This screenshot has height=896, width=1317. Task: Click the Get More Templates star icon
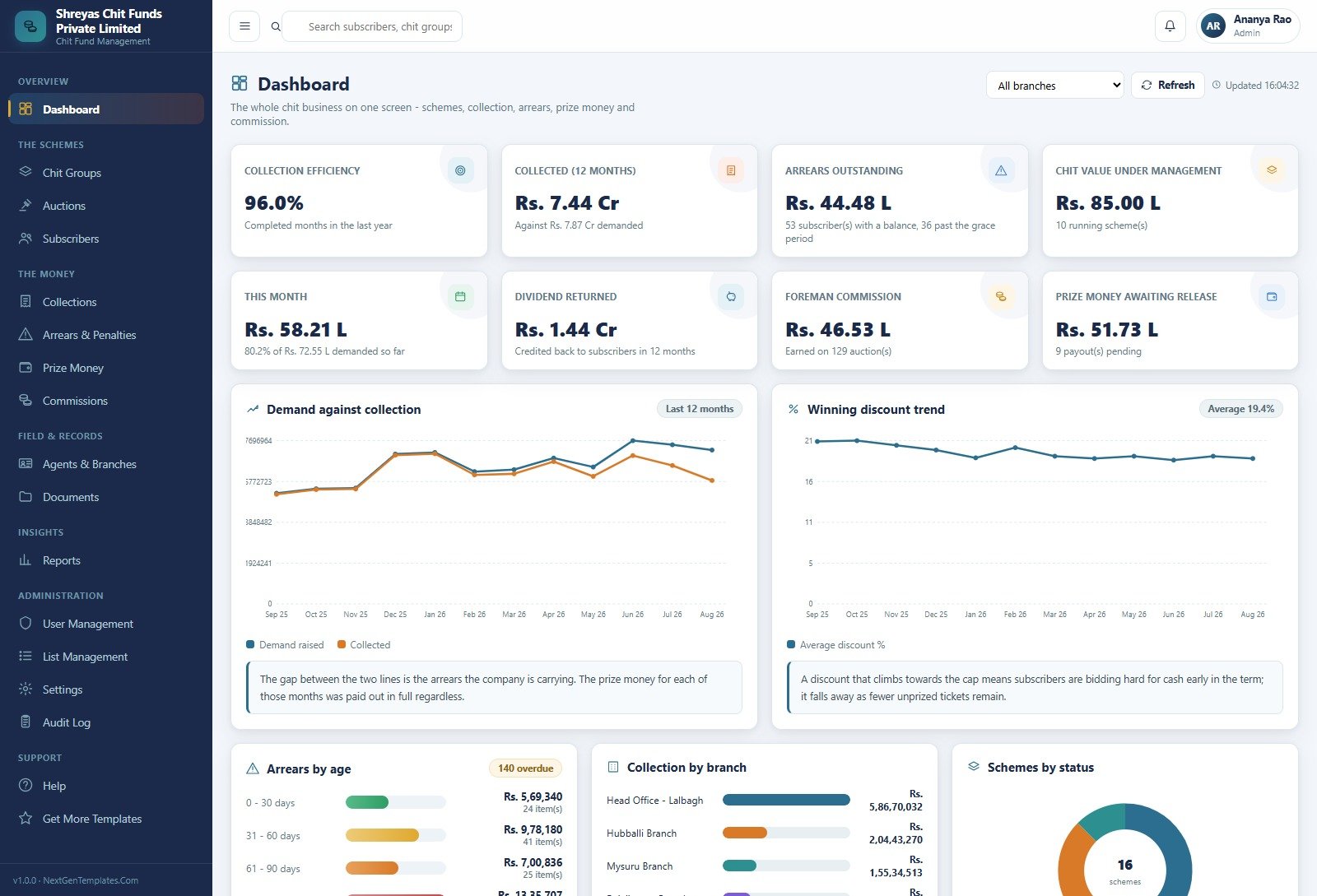(x=26, y=818)
